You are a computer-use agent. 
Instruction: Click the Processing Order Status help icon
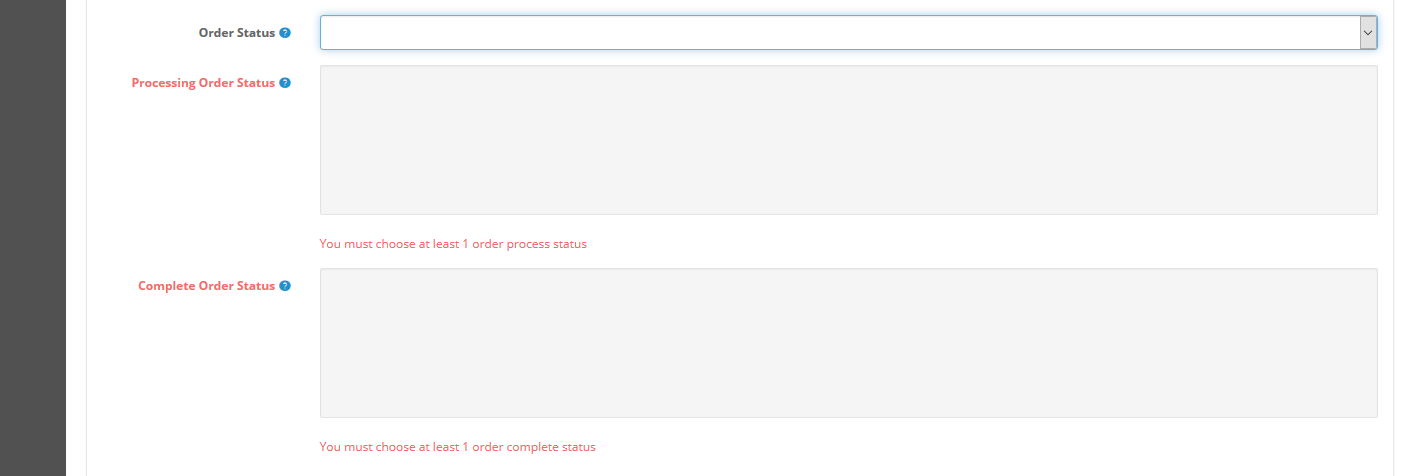point(285,83)
